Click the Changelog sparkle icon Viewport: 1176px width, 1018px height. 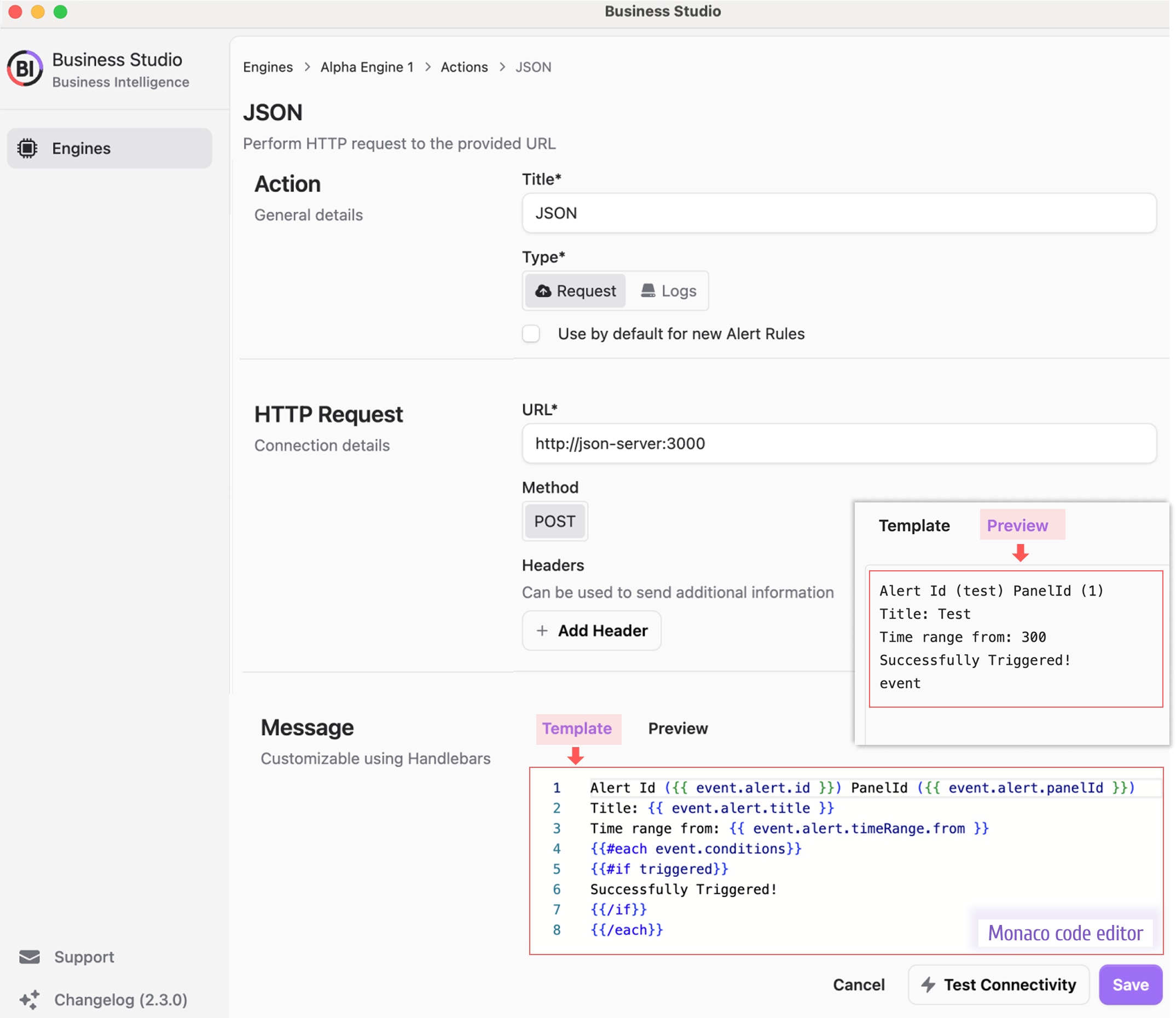point(30,1000)
